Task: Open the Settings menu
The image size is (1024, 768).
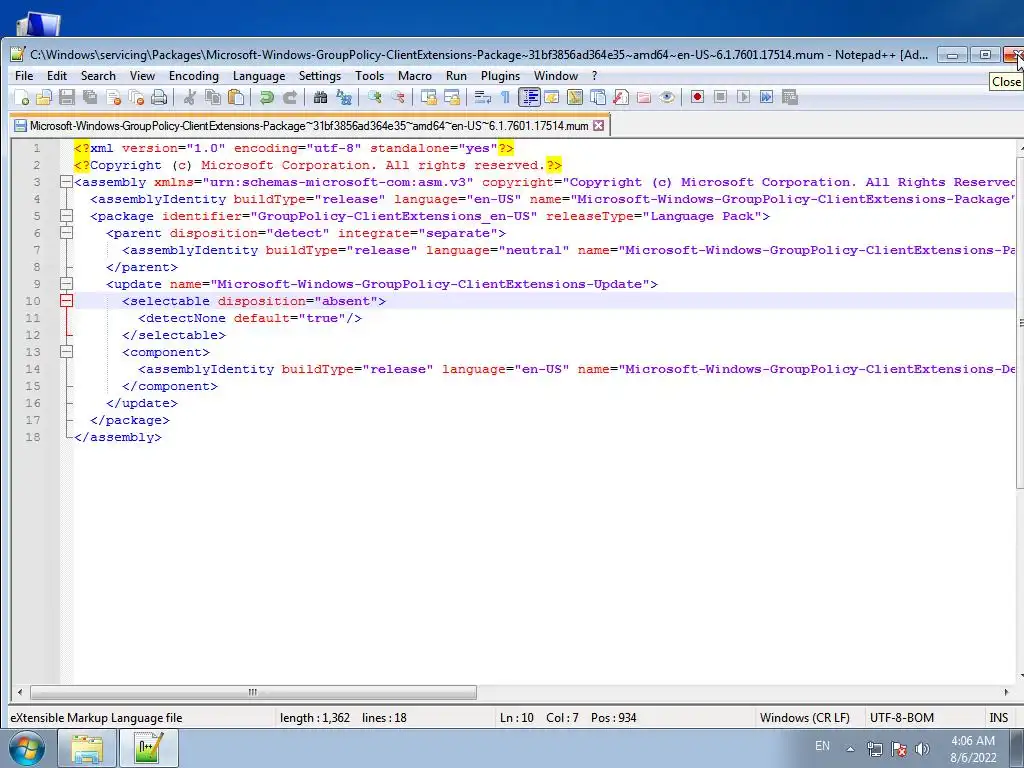Action: click(x=320, y=76)
